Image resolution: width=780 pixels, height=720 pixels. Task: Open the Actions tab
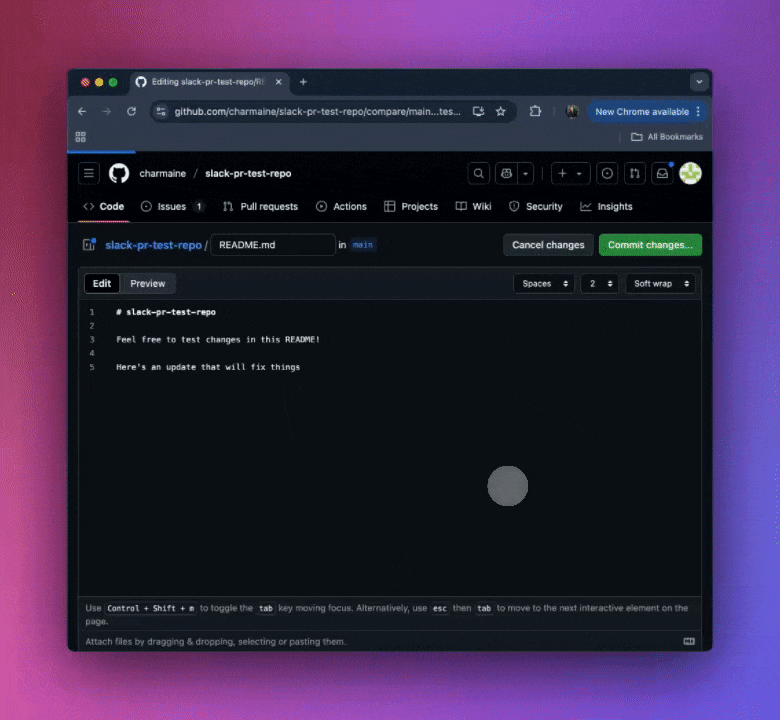click(x=342, y=206)
